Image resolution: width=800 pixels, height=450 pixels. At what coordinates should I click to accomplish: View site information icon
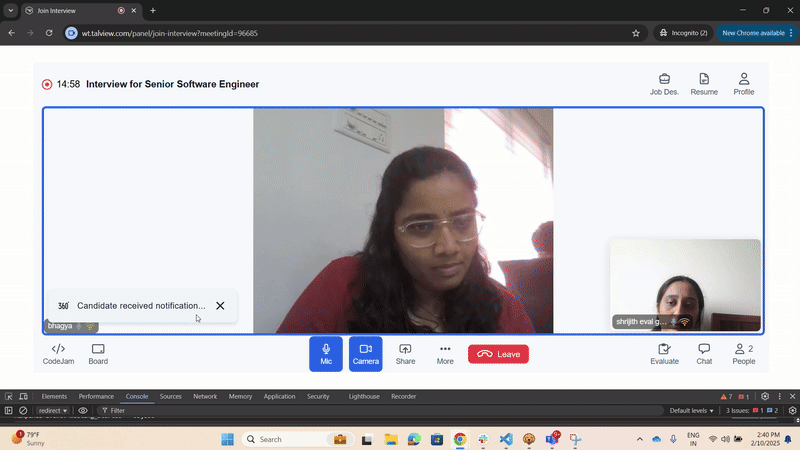[x=71, y=33]
